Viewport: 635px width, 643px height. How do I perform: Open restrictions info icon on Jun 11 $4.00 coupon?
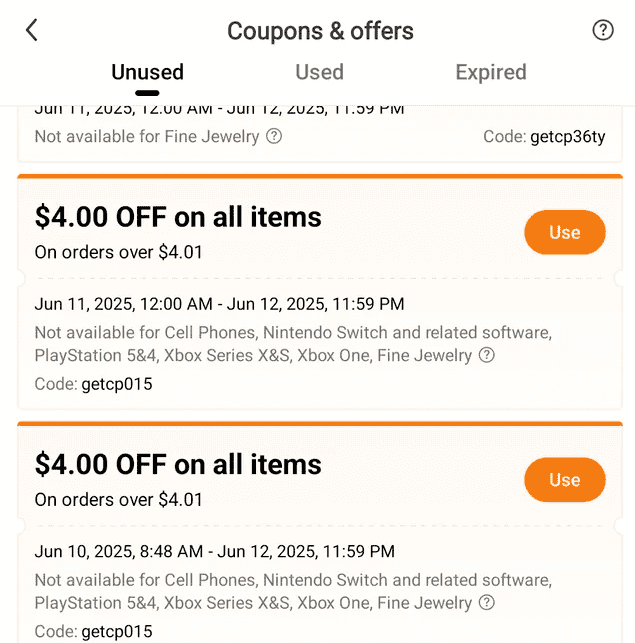click(487, 355)
